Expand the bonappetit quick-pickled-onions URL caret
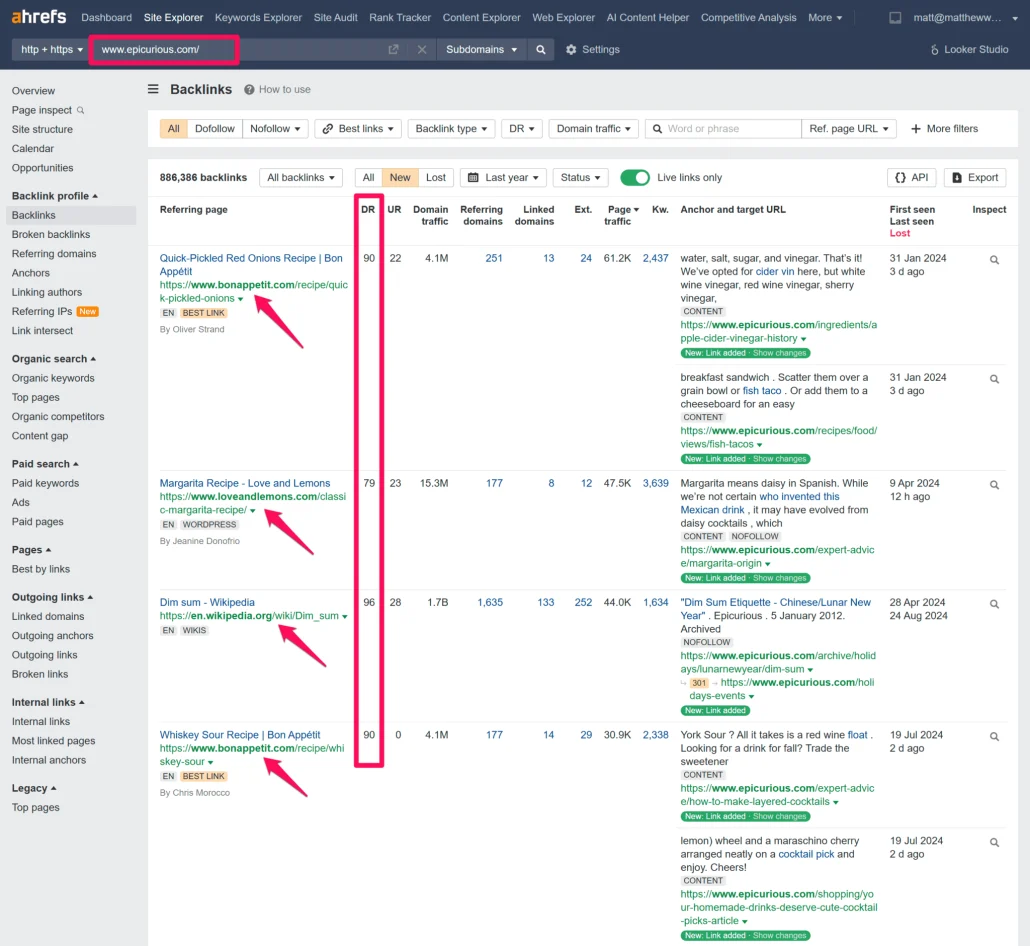The image size is (1030, 946). 240,299
